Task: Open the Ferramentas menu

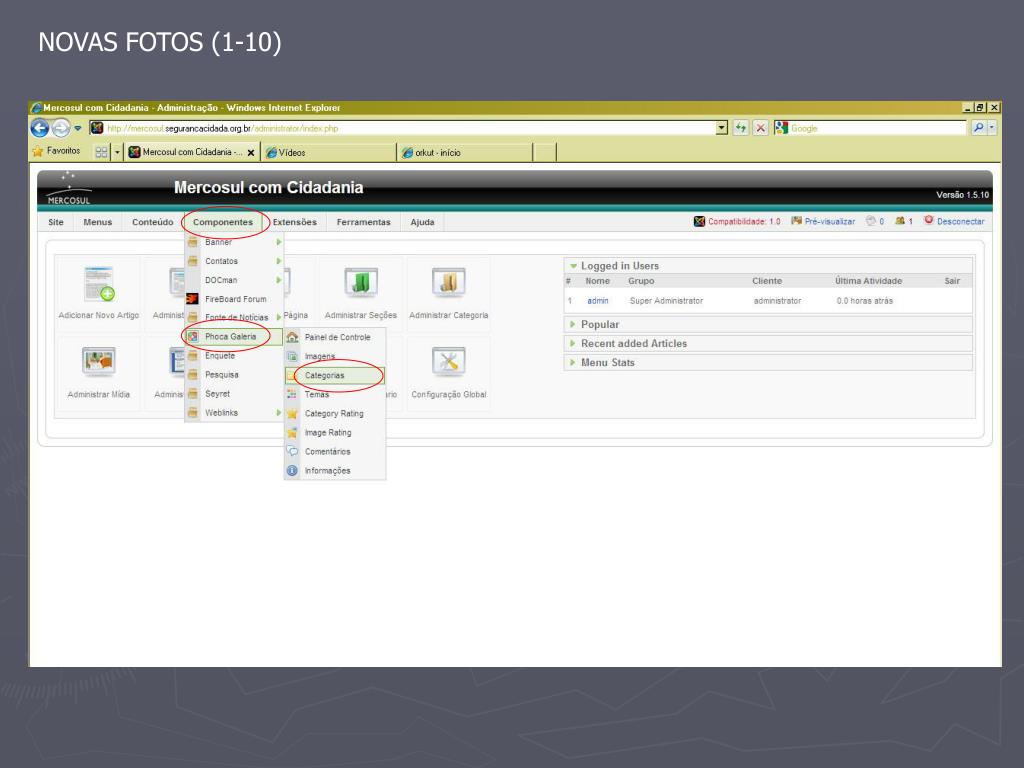Action: click(364, 222)
